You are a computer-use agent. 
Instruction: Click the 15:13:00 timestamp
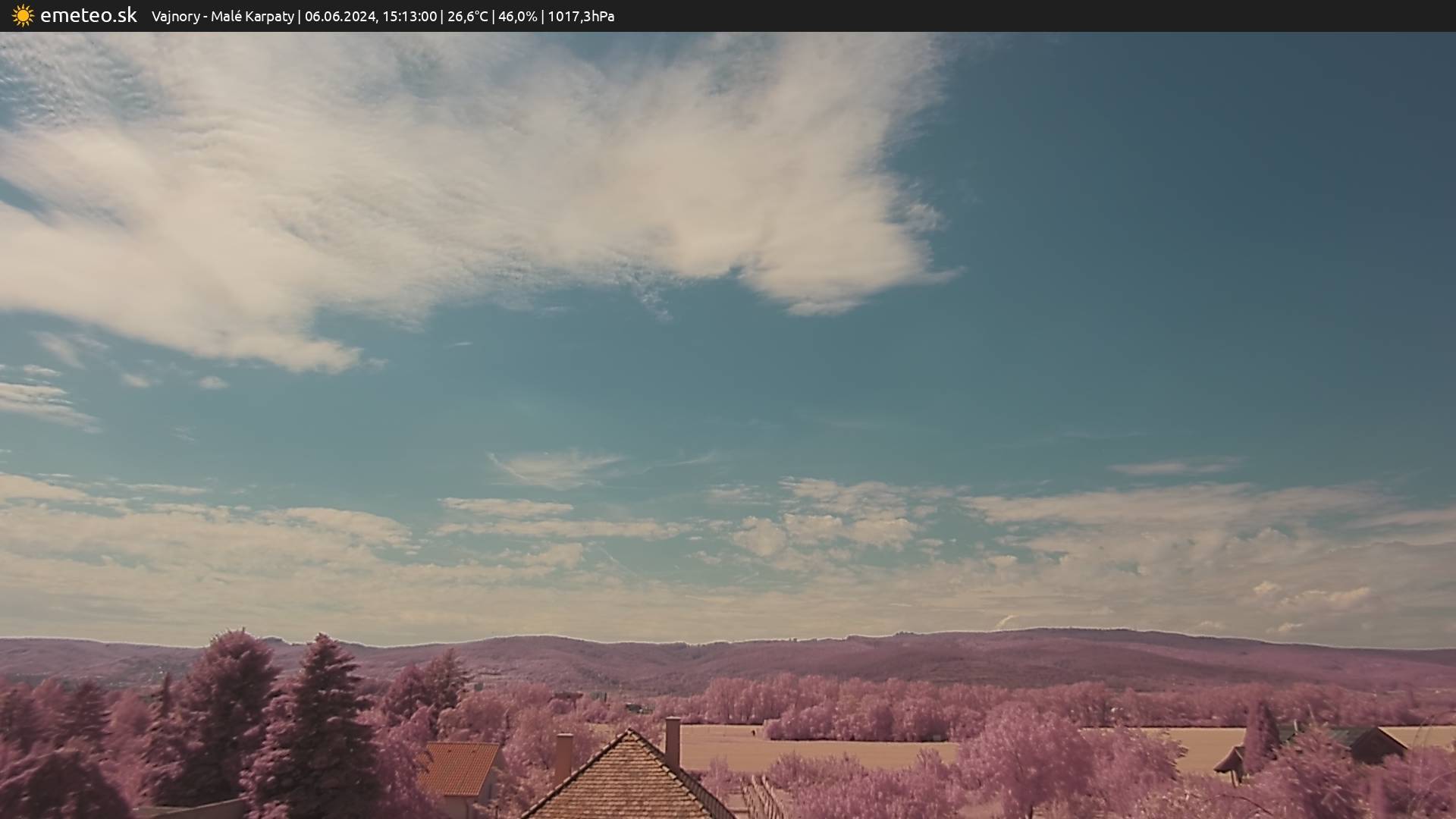409,16
